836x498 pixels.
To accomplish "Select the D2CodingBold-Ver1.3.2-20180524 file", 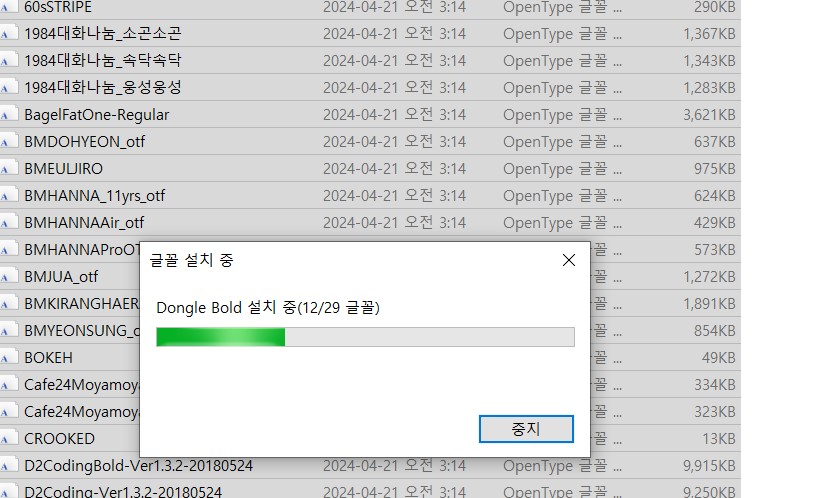I will [138, 465].
